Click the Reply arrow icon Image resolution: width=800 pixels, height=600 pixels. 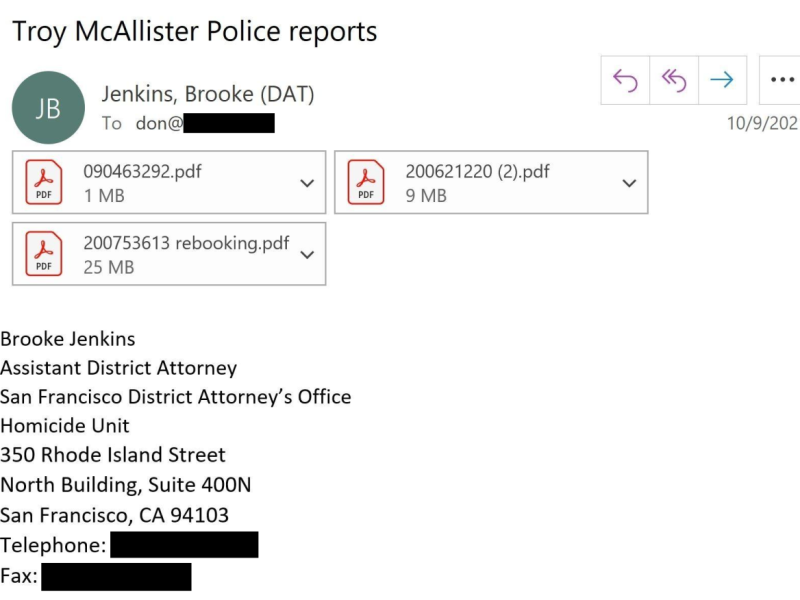[625, 81]
